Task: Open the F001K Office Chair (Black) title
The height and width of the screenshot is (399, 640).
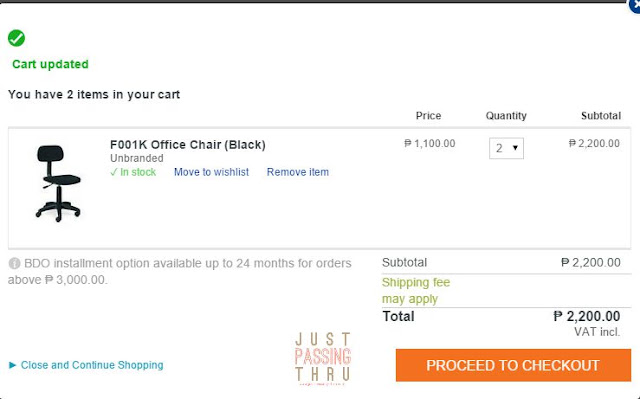Action: click(x=188, y=145)
